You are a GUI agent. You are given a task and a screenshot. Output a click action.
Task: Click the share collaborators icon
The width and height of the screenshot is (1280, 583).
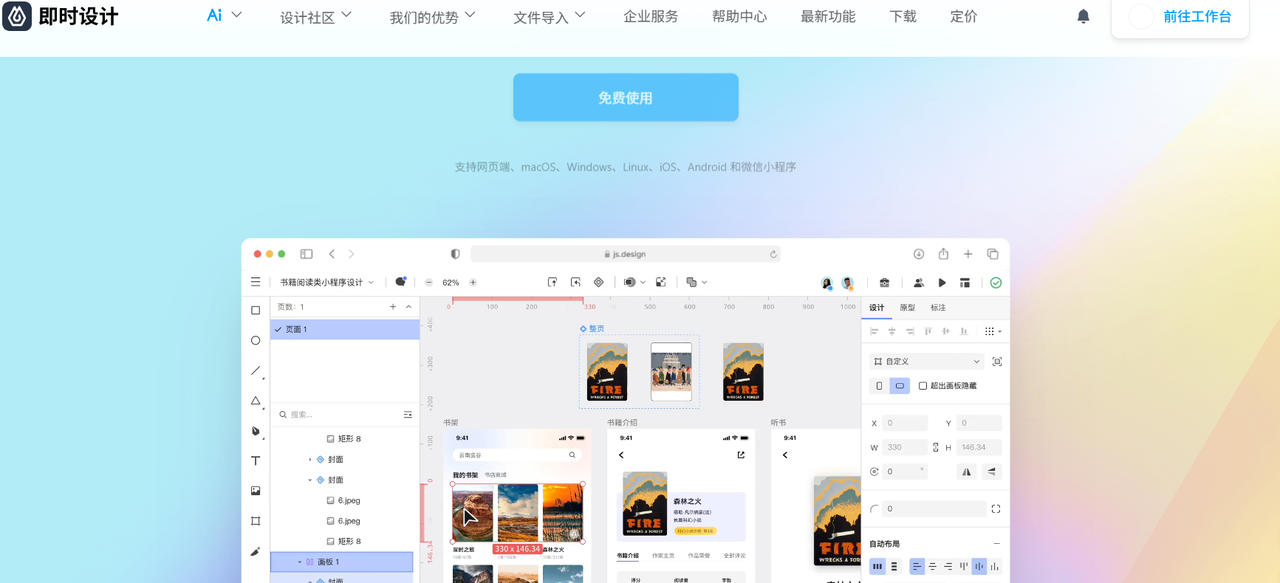[x=918, y=283]
